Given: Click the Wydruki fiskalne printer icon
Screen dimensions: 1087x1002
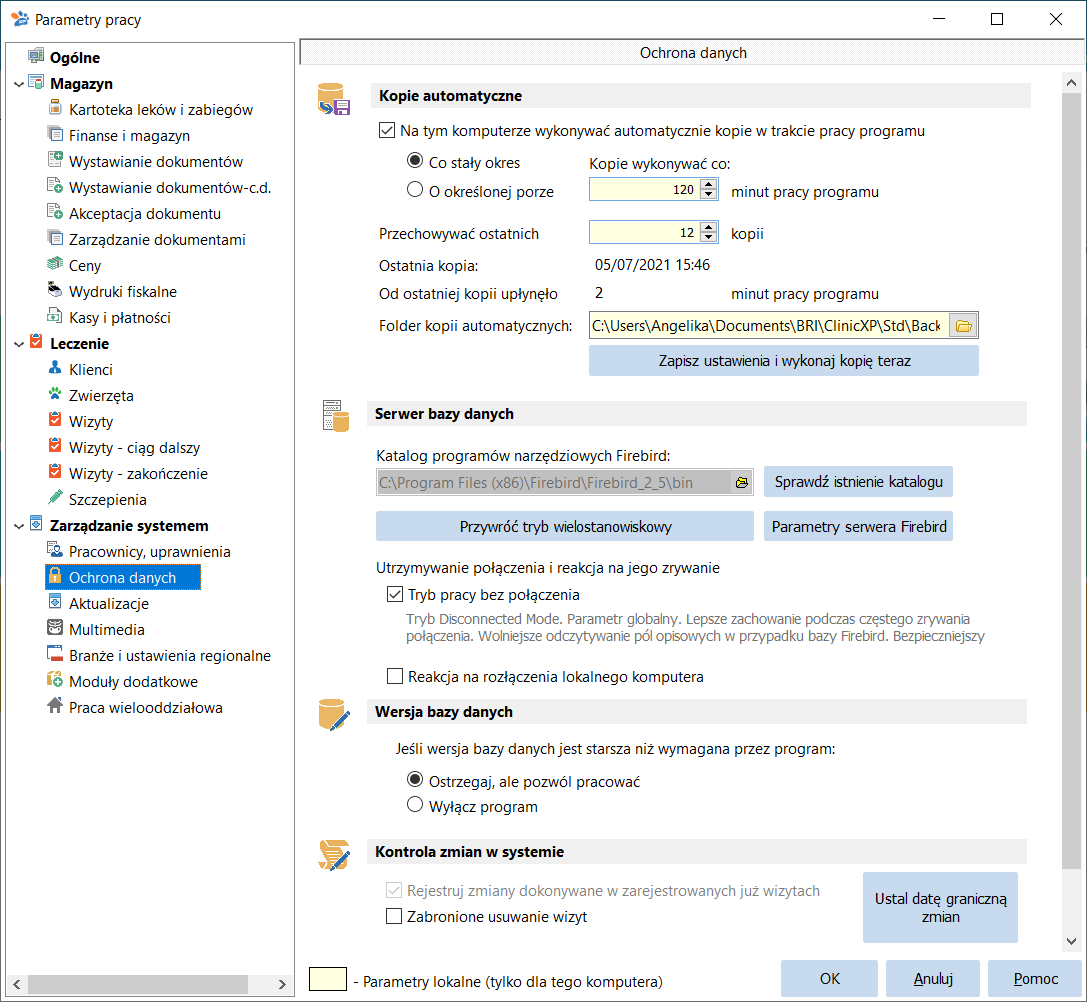Looking at the screenshot, I should click(x=55, y=290).
